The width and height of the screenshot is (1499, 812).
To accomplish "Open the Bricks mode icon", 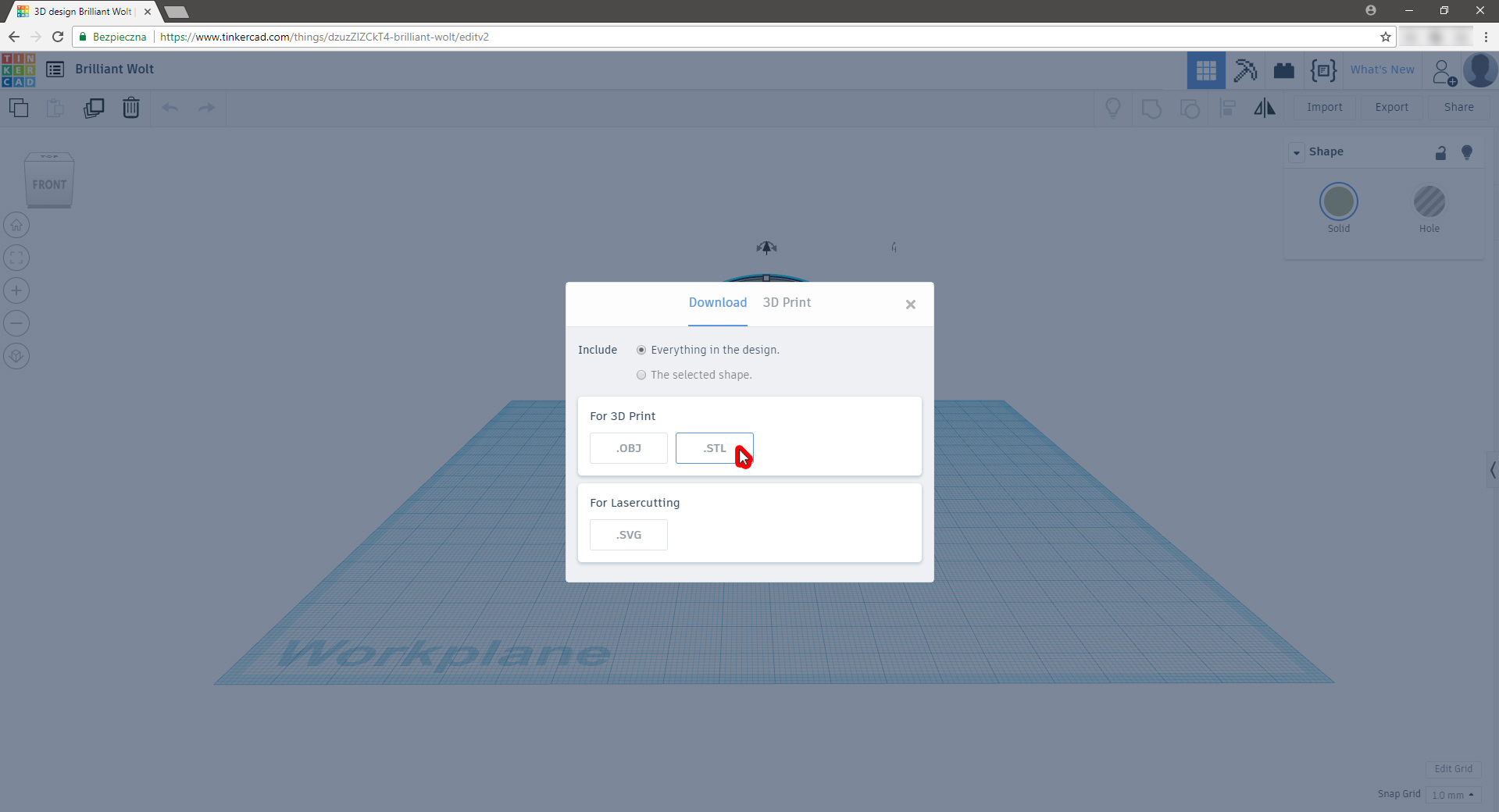I will [x=1284, y=70].
